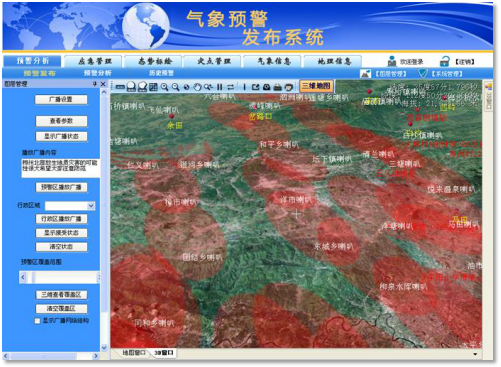Open the 行政区域 dropdown list

coord(91,206)
